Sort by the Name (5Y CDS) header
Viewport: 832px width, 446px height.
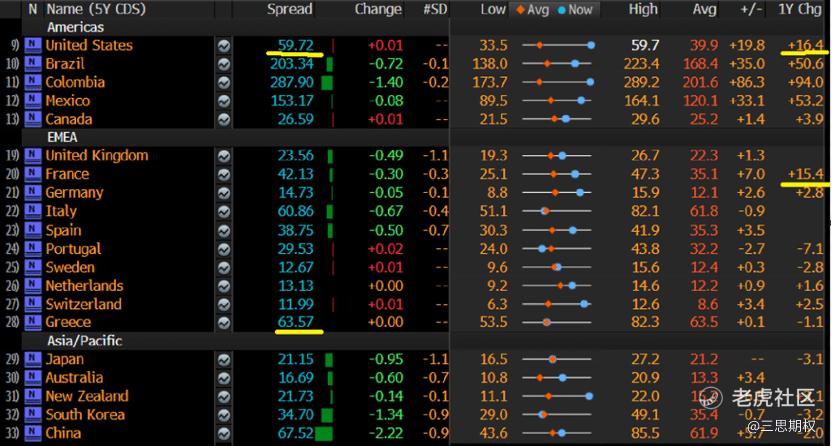(96, 9)
